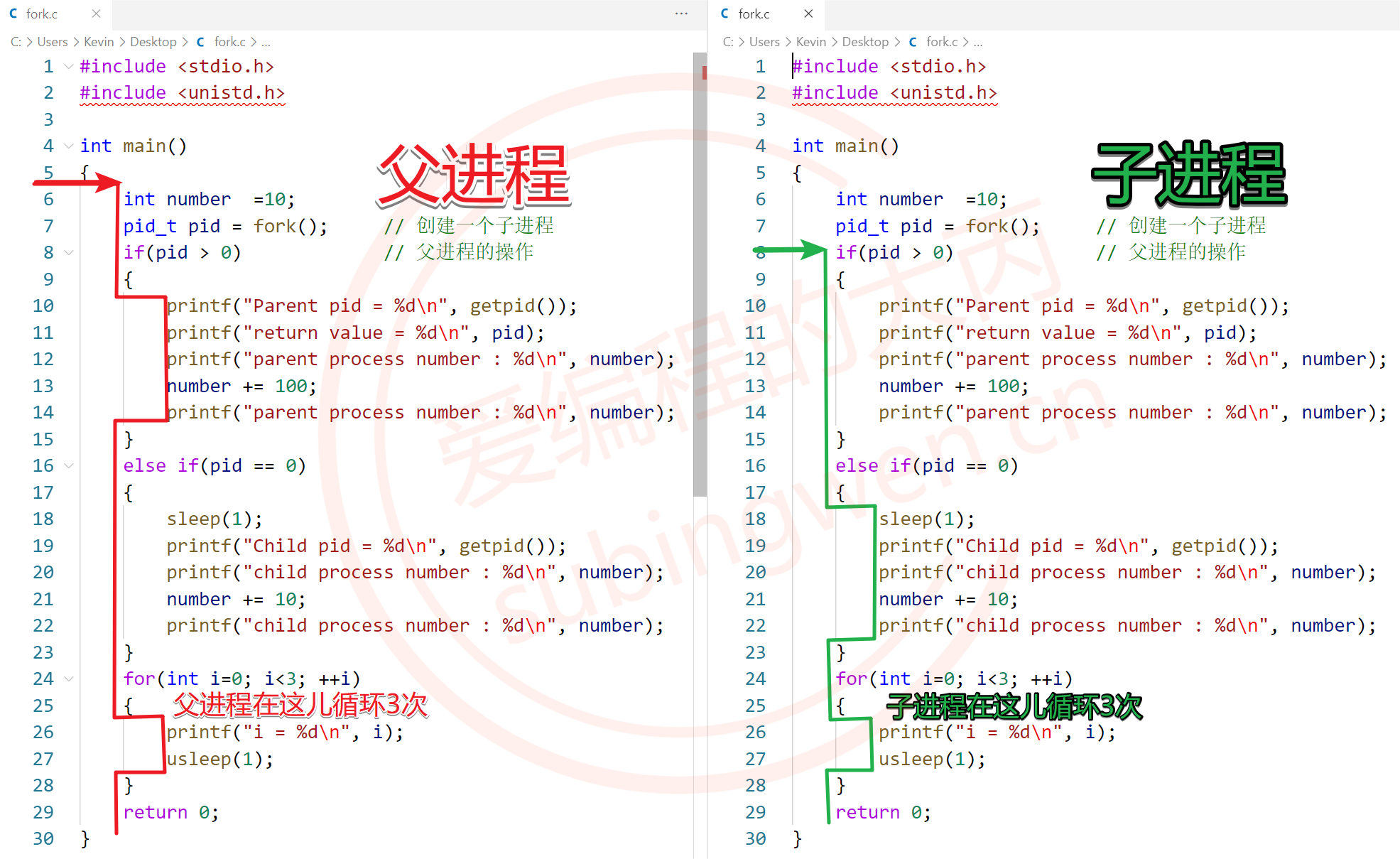
Task: Open 'fork.c' in the right breadcrumb
Action: (x=943, y=42)
